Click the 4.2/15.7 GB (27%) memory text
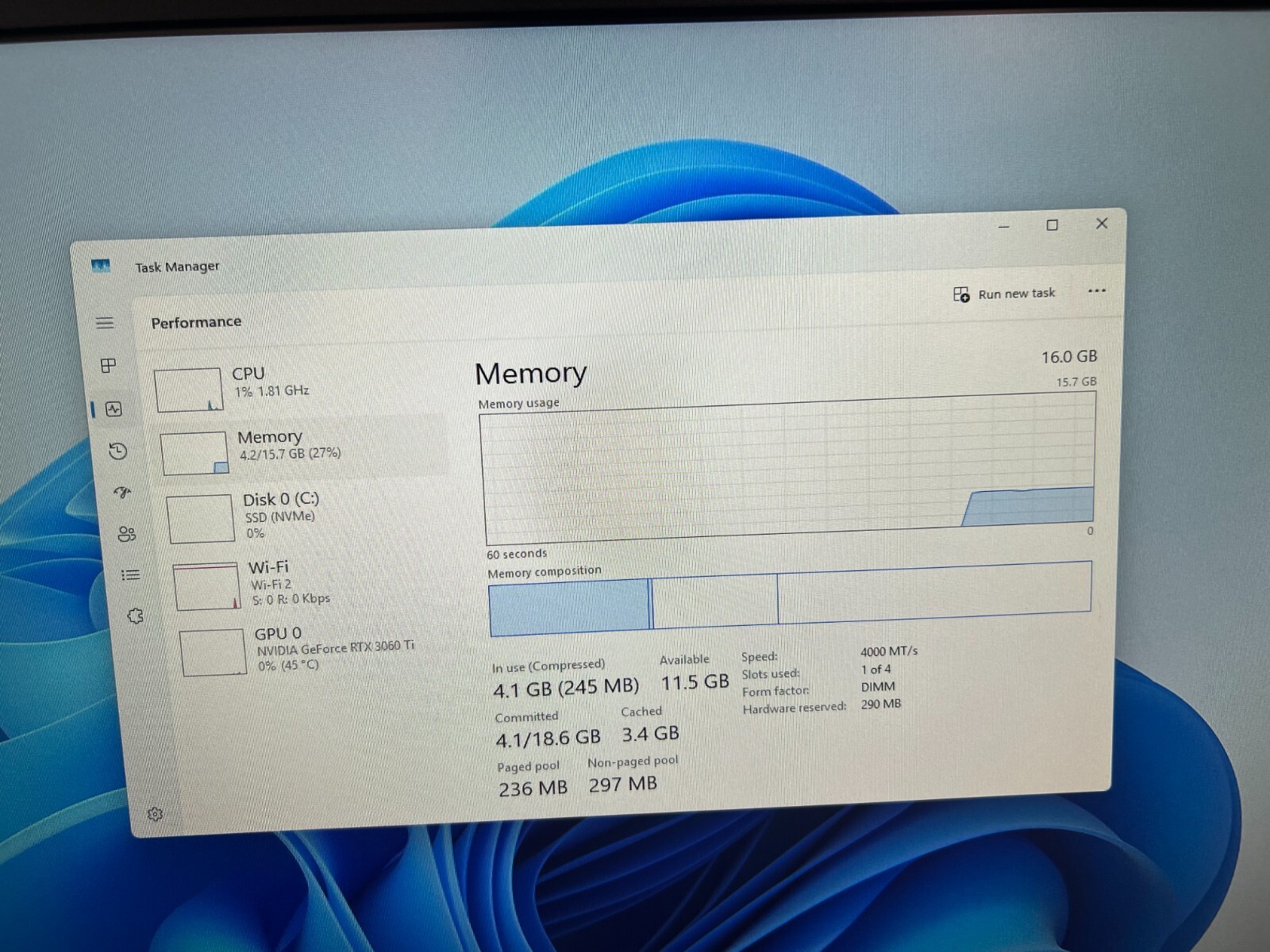 coord(291,454)
